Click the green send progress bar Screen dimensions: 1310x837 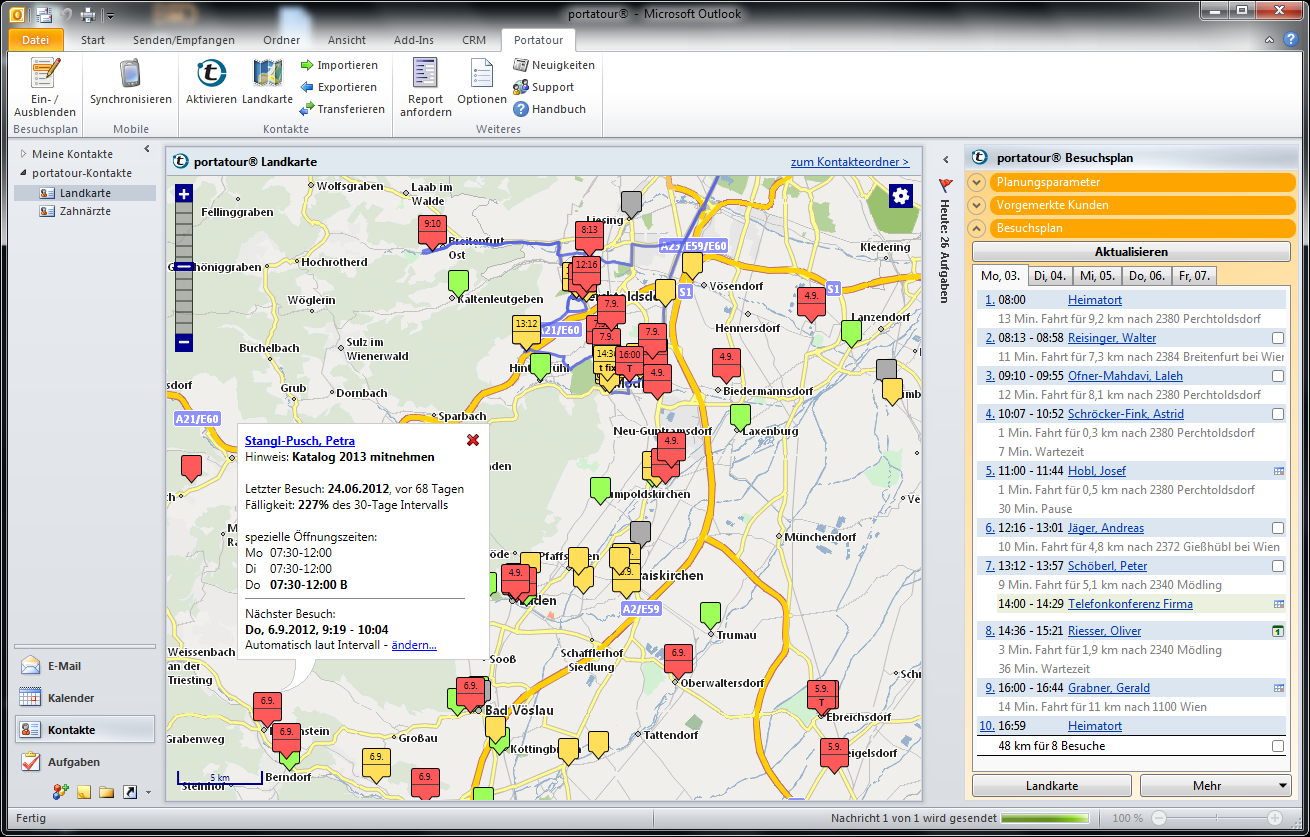1046,818
